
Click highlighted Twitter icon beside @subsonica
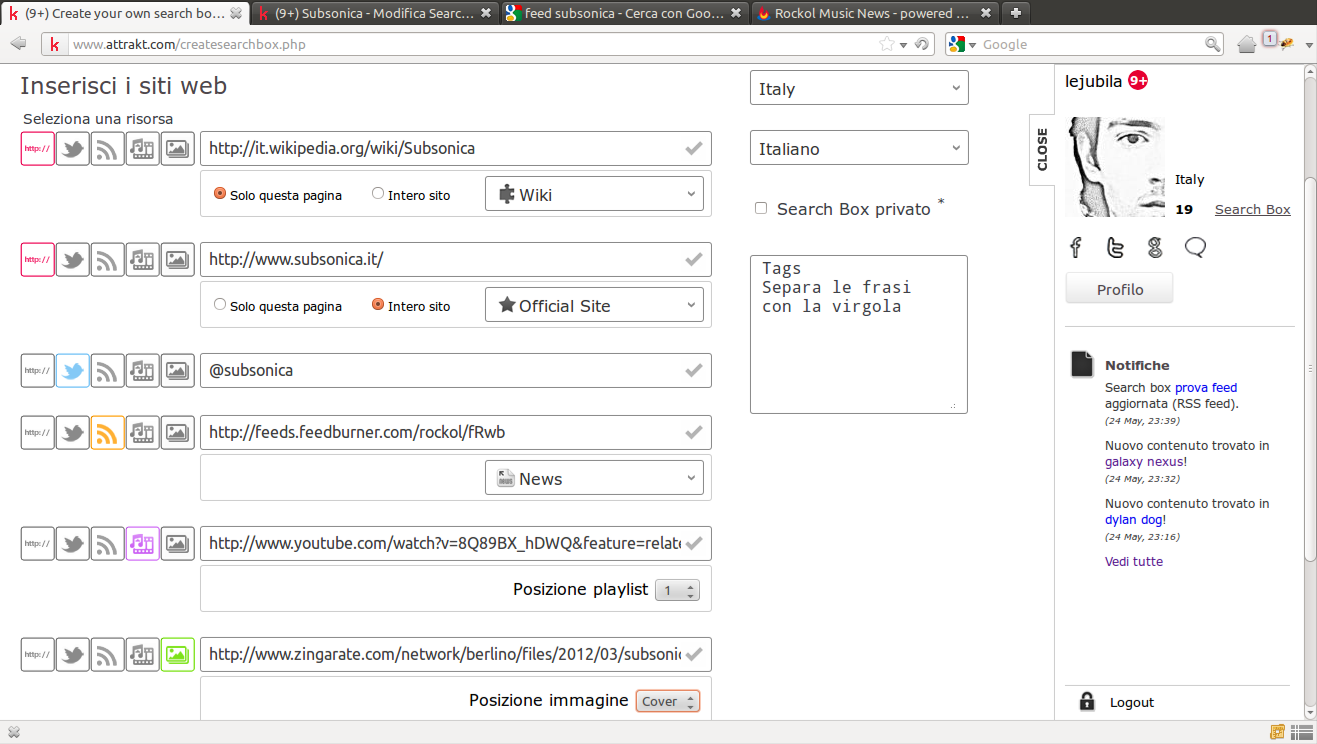click(73, 371)
